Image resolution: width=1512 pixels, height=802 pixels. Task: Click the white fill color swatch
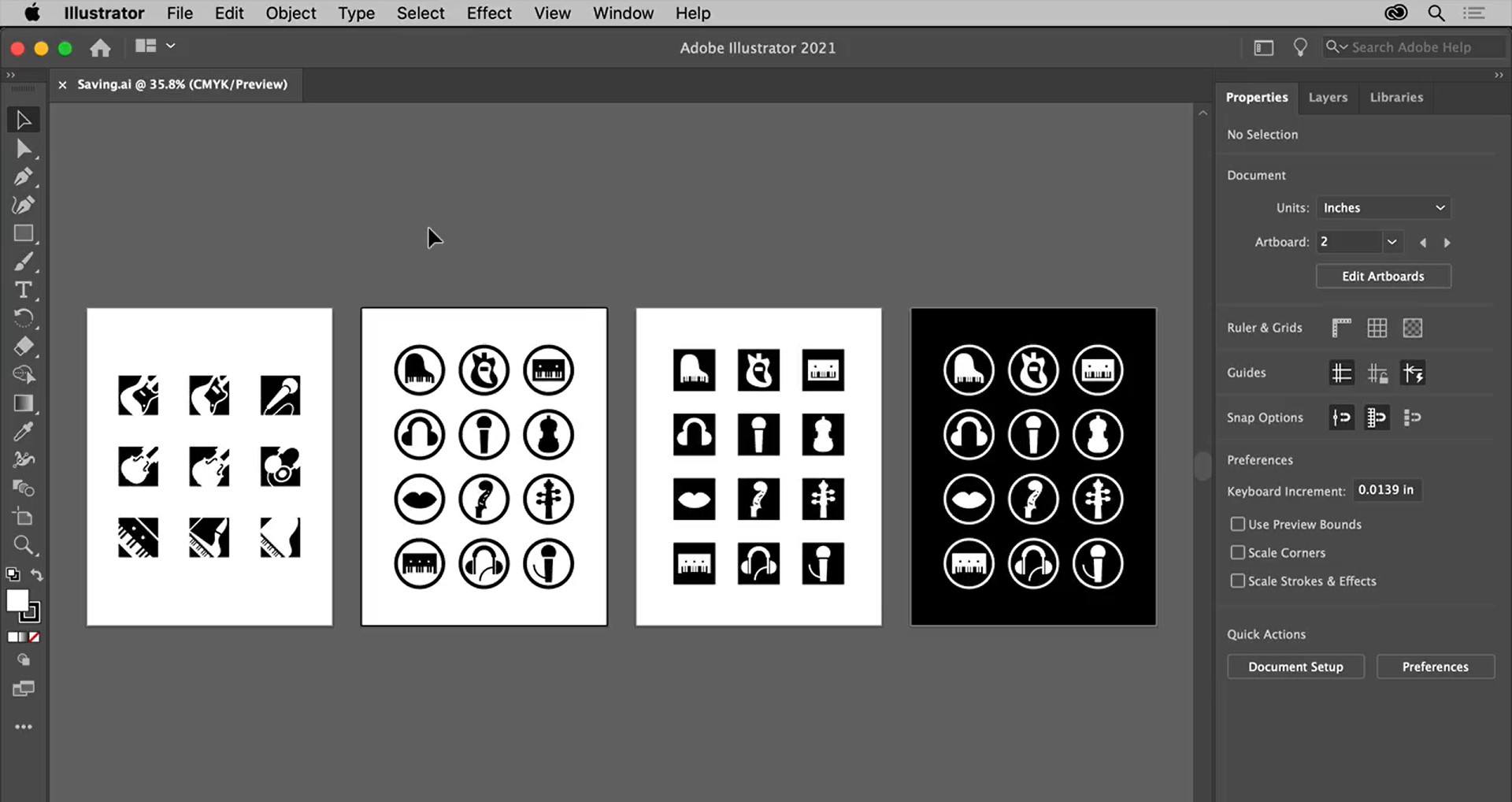[x=17, y=601]
